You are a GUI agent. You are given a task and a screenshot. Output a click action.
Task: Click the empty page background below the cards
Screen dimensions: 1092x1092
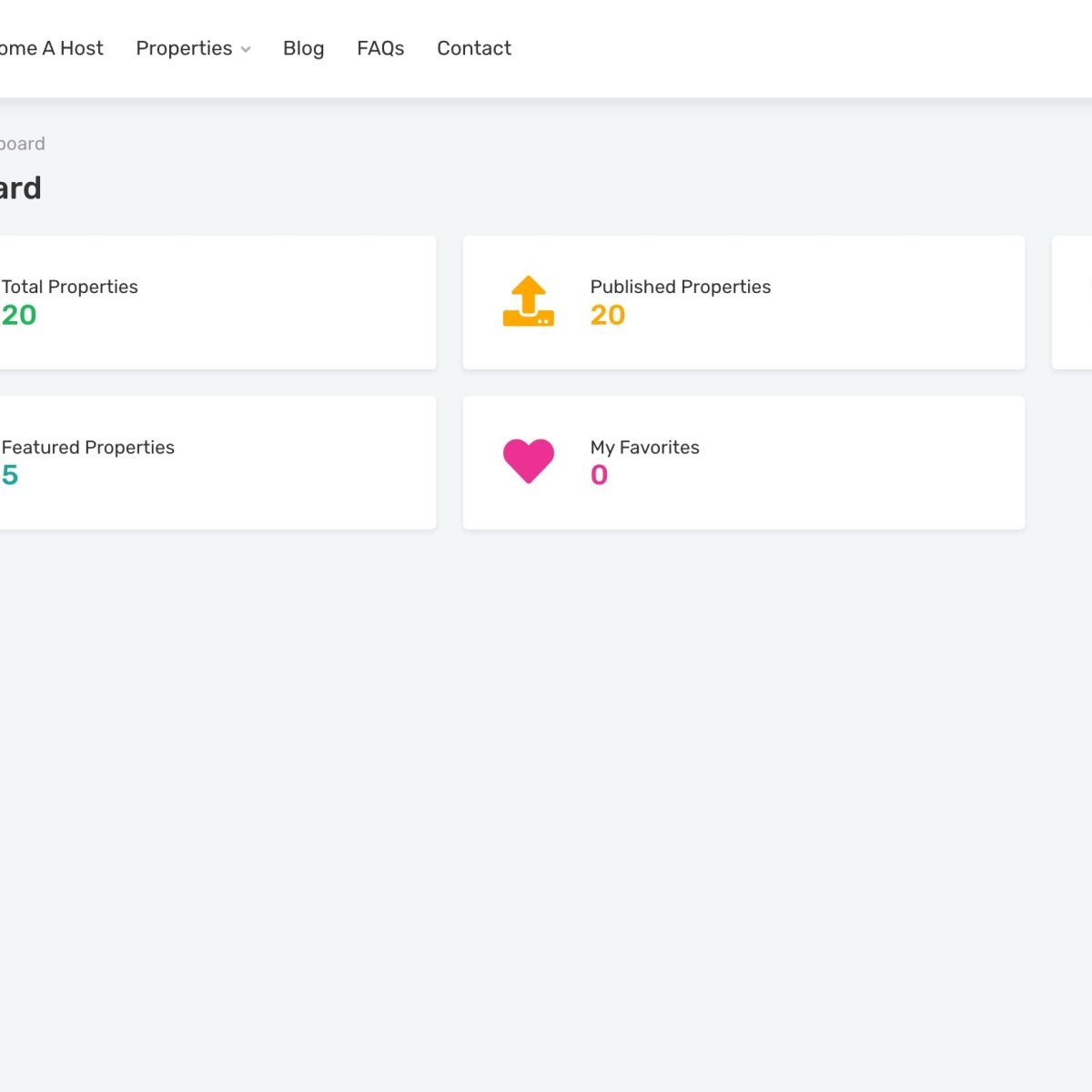pos(546,773)
